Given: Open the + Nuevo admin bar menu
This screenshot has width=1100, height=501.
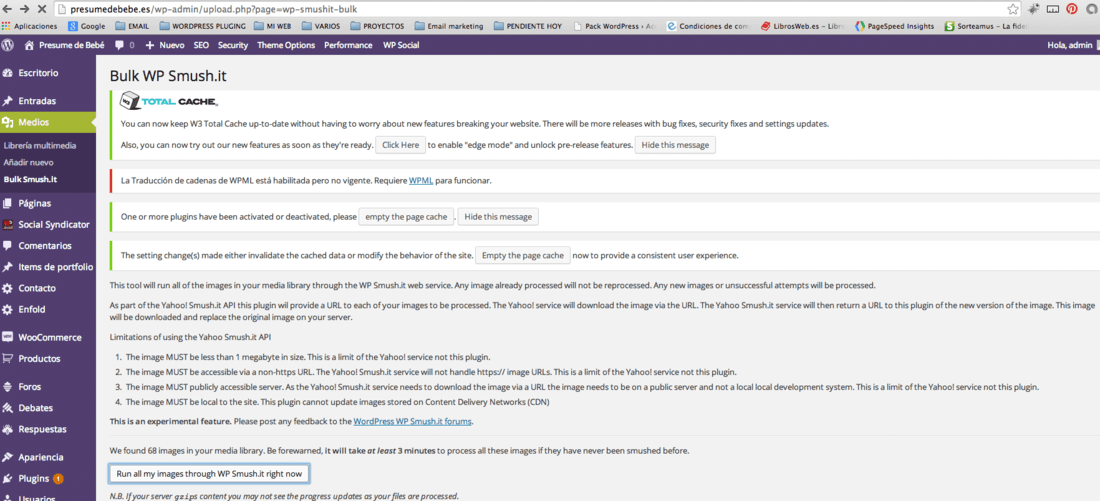Looking at the screenshot, I should click(165, 45).
